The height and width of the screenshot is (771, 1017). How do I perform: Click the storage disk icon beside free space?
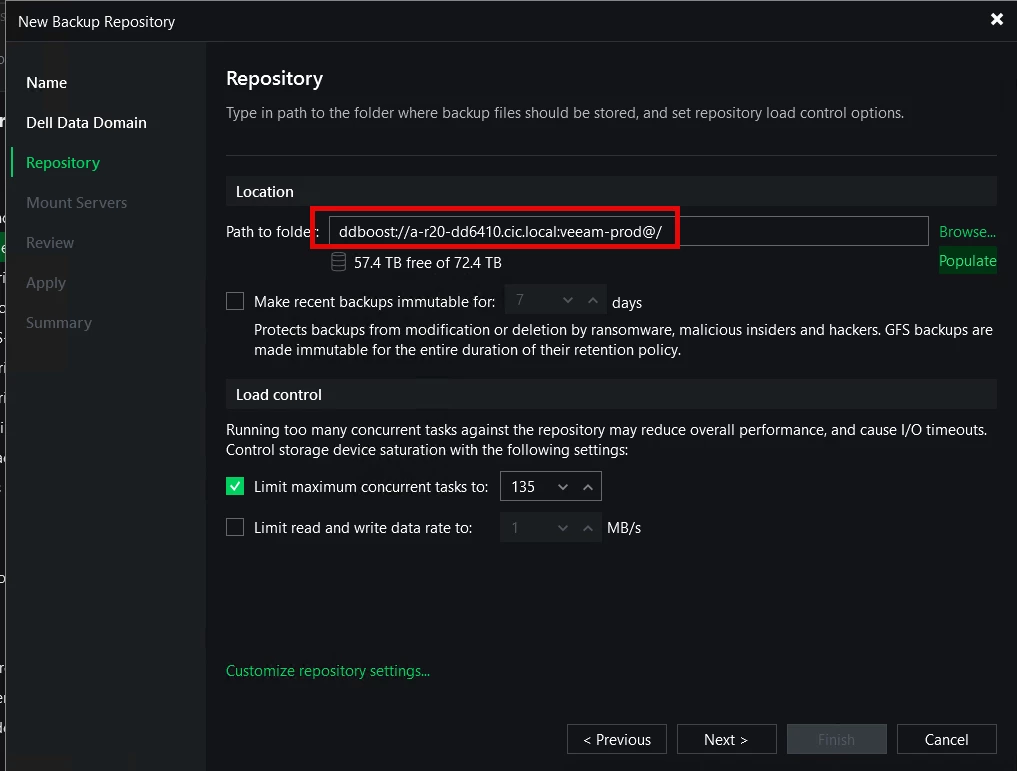pos(338,263)
